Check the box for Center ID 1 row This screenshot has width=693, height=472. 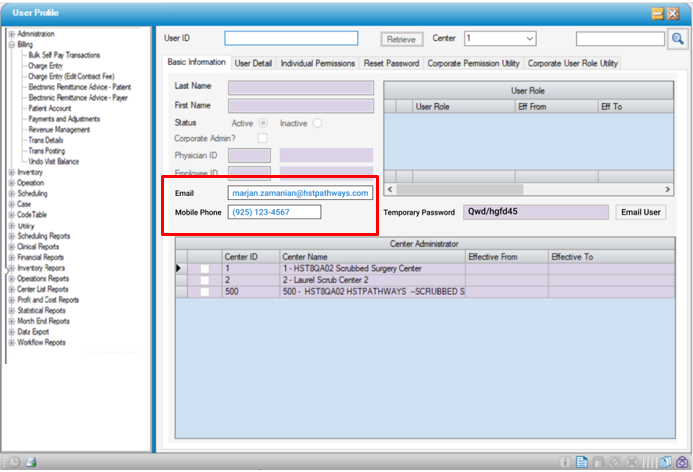pyautogui.click(x=205, y=269)
